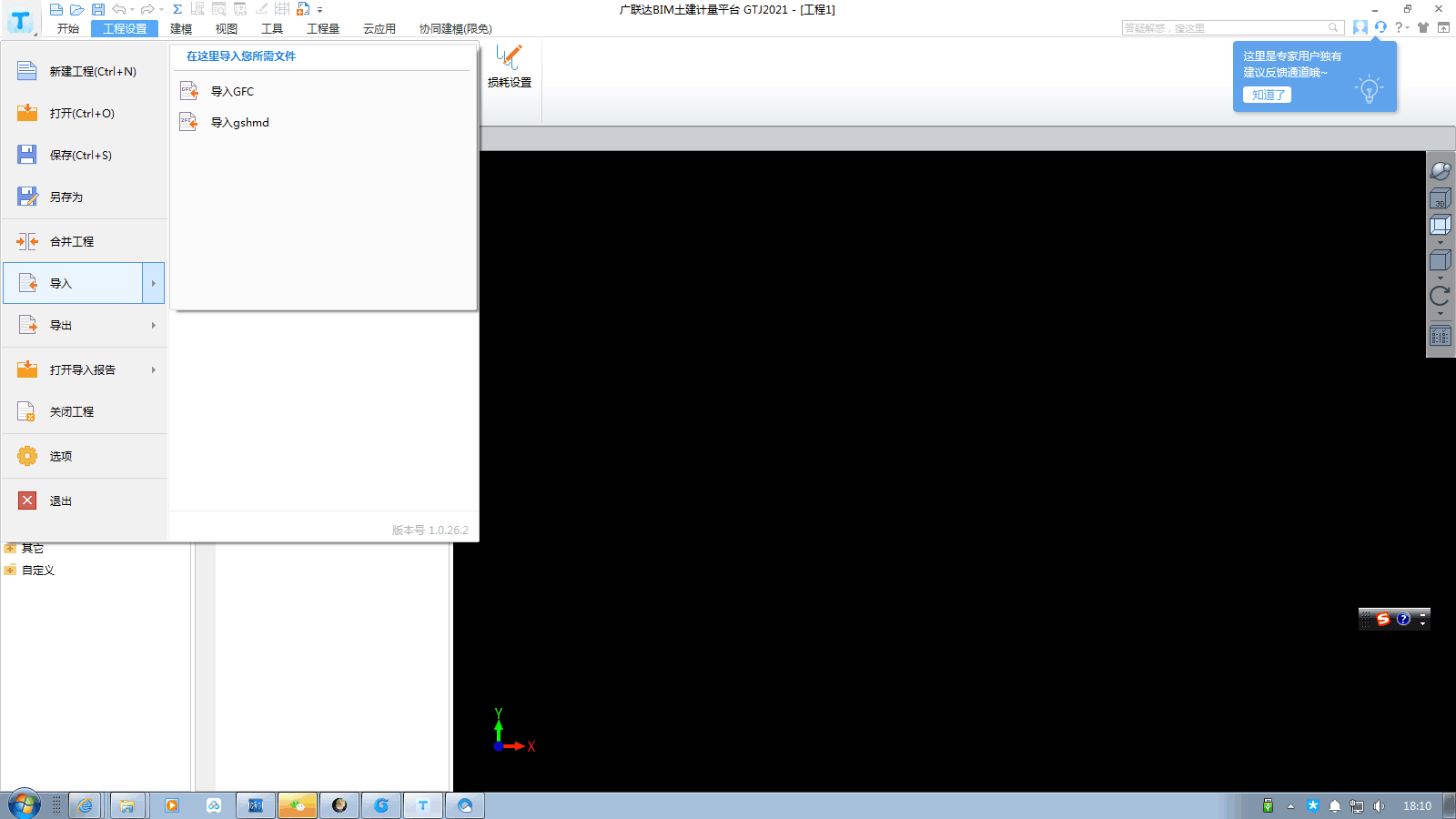Screen dimensions: 1456x819
Task: Dismiss the tip by clicking 知道了
Action: pyautogui.click(x=1268, y=95)
